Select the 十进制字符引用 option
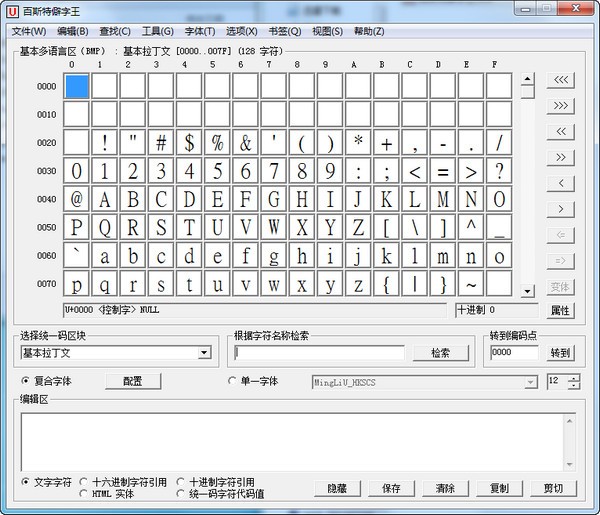Screen dimensions: 600x515 (x=180, y=482)
